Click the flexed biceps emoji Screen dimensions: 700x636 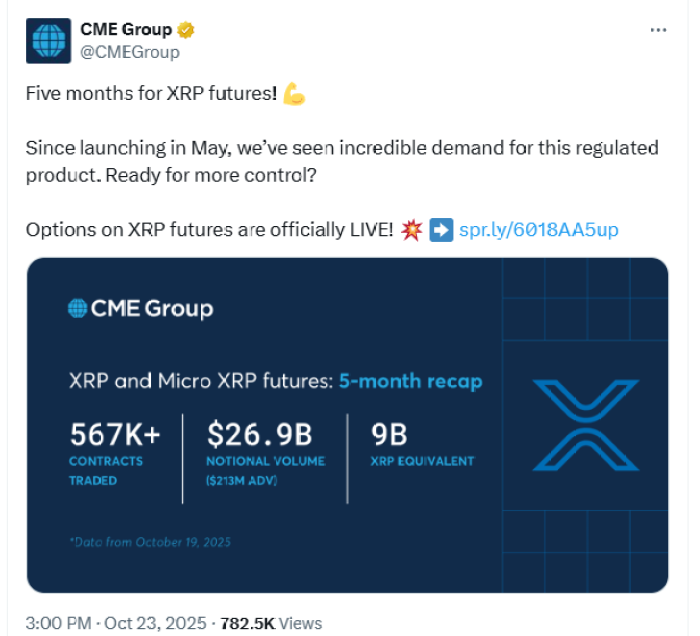[293, 95]
